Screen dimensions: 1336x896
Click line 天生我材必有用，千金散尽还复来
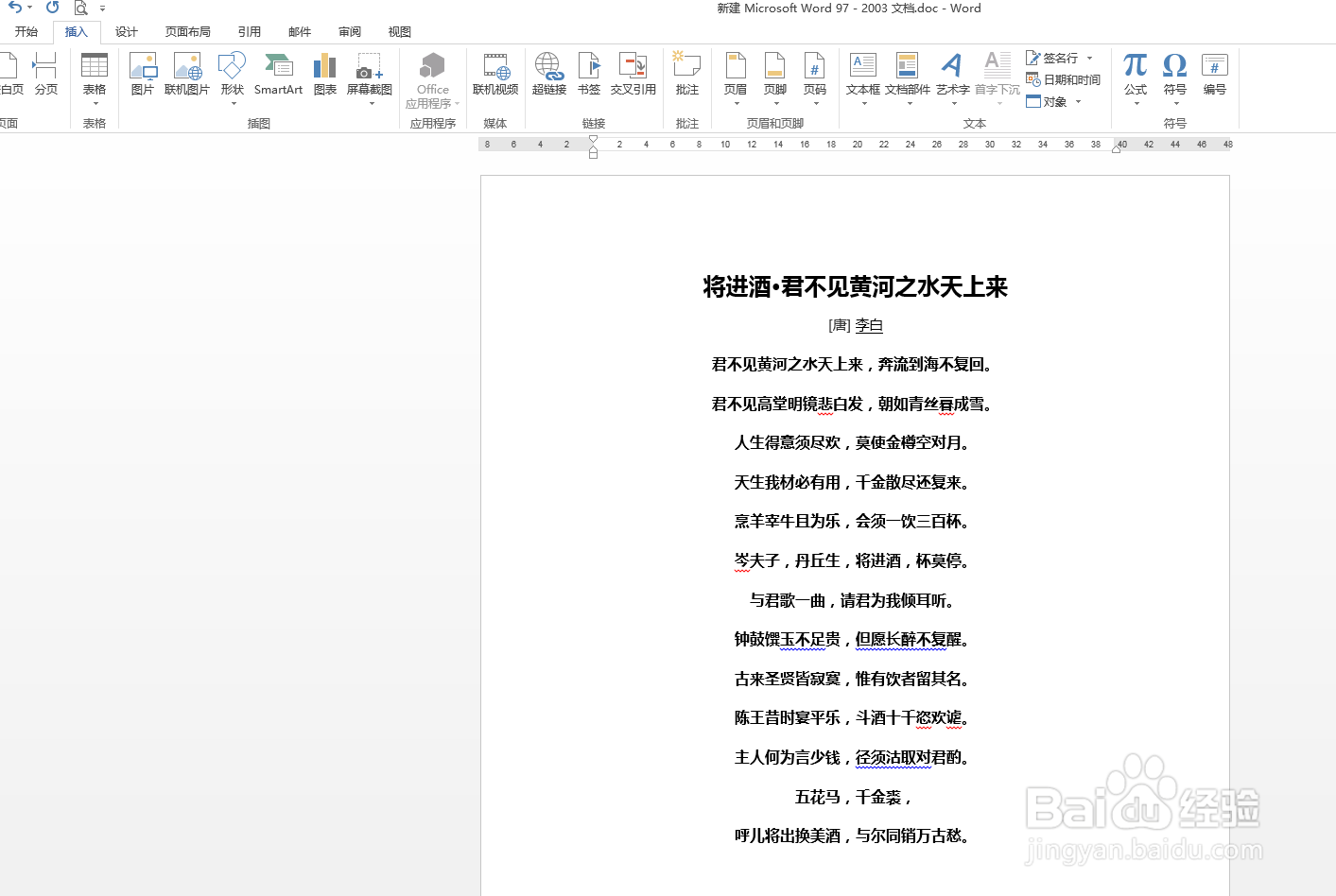point(851,483)
